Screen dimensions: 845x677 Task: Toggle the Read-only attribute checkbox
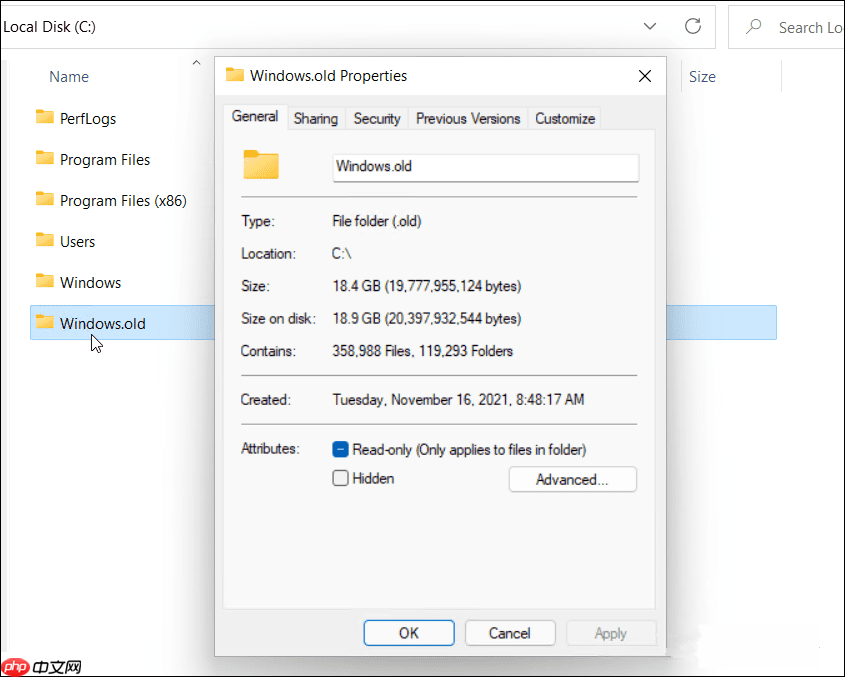(341, 450)
